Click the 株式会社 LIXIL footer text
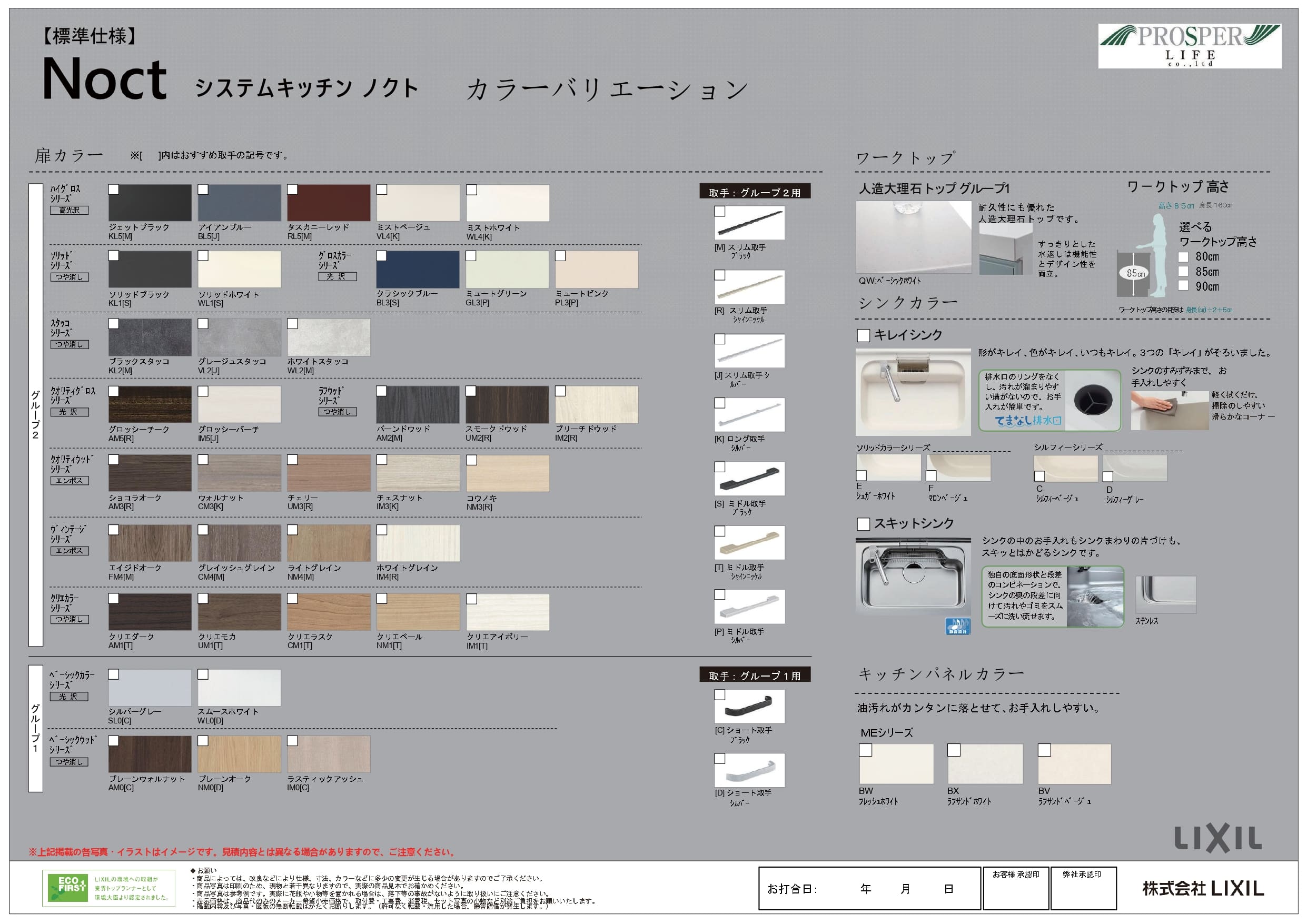 click(1203, 888)
